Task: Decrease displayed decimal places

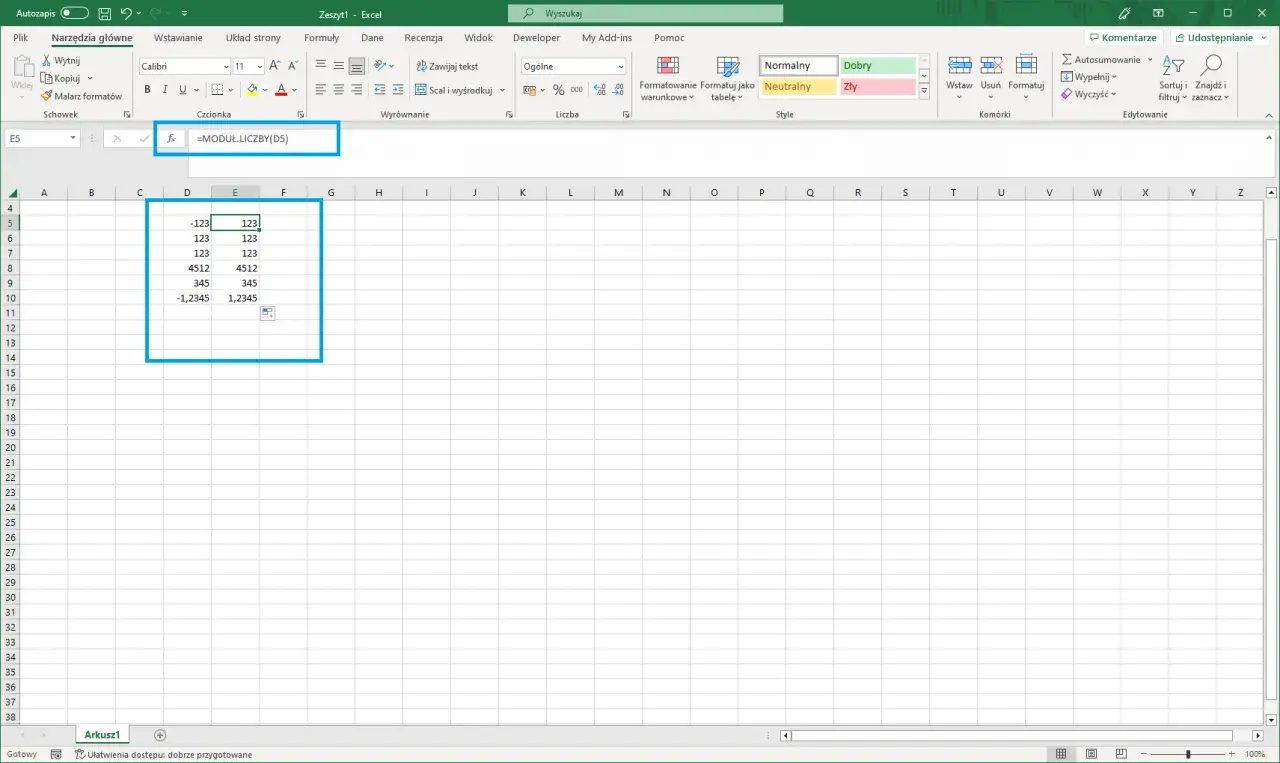Action: 616,90
